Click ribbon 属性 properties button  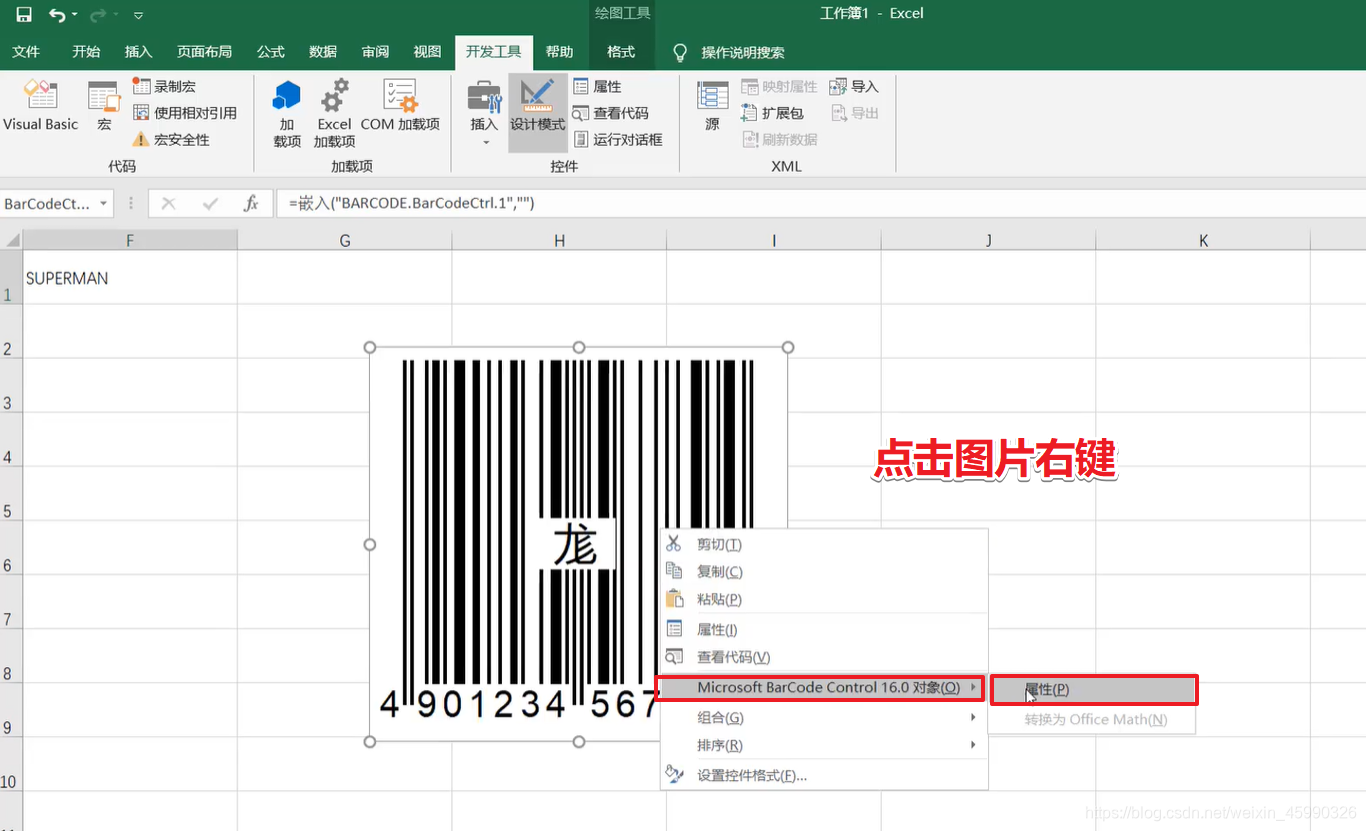pyautogui.click(x=597, y=87)
